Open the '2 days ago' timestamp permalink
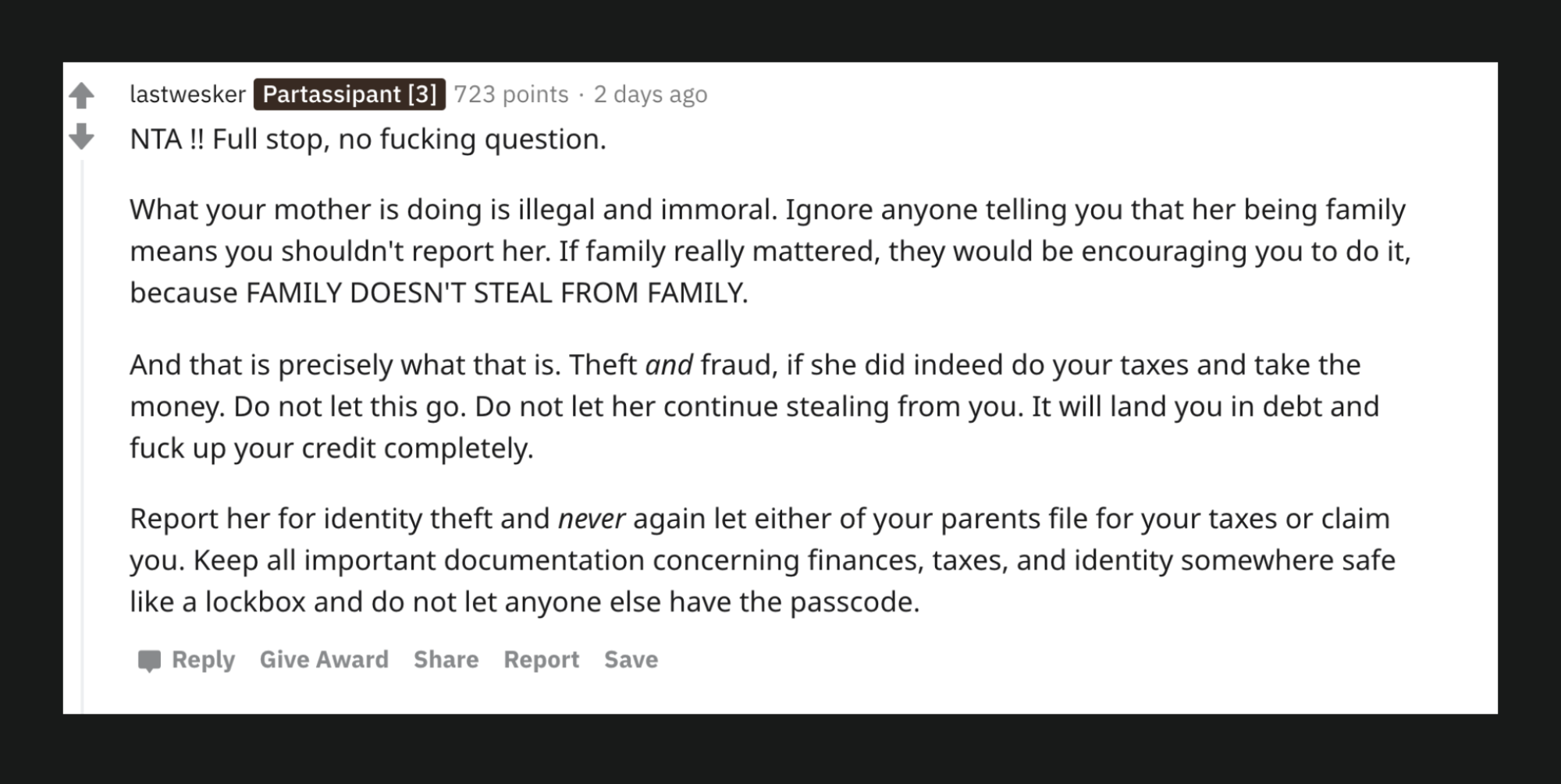The width and height of the screenshot is (1561, 784). click(x=650, y=94)
